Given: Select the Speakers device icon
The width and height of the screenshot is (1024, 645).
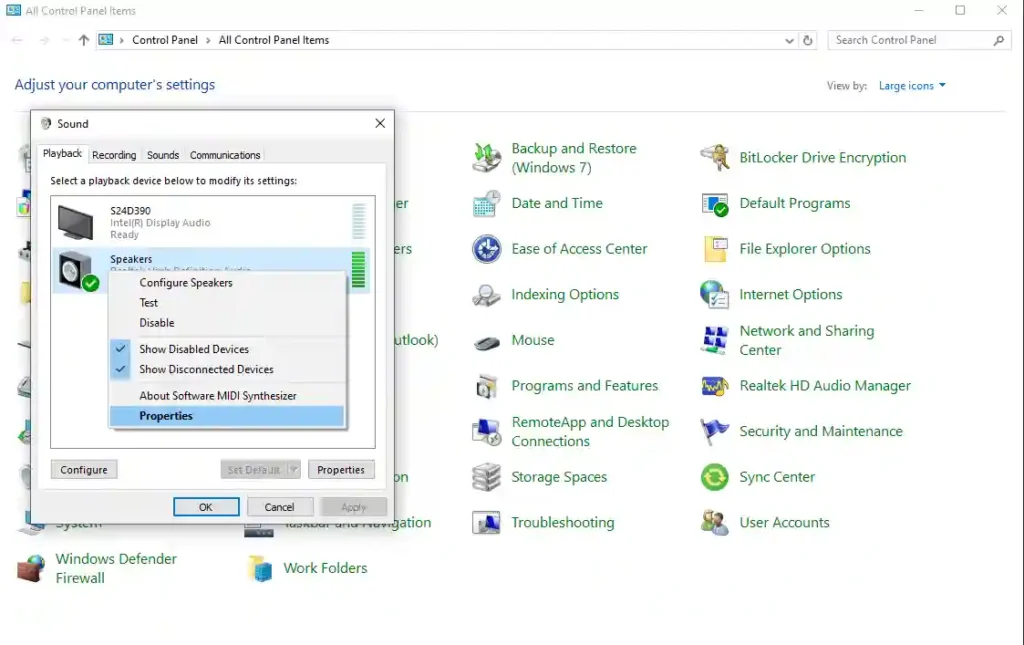Looking at the screenshot, I should (x=77, y=270).
